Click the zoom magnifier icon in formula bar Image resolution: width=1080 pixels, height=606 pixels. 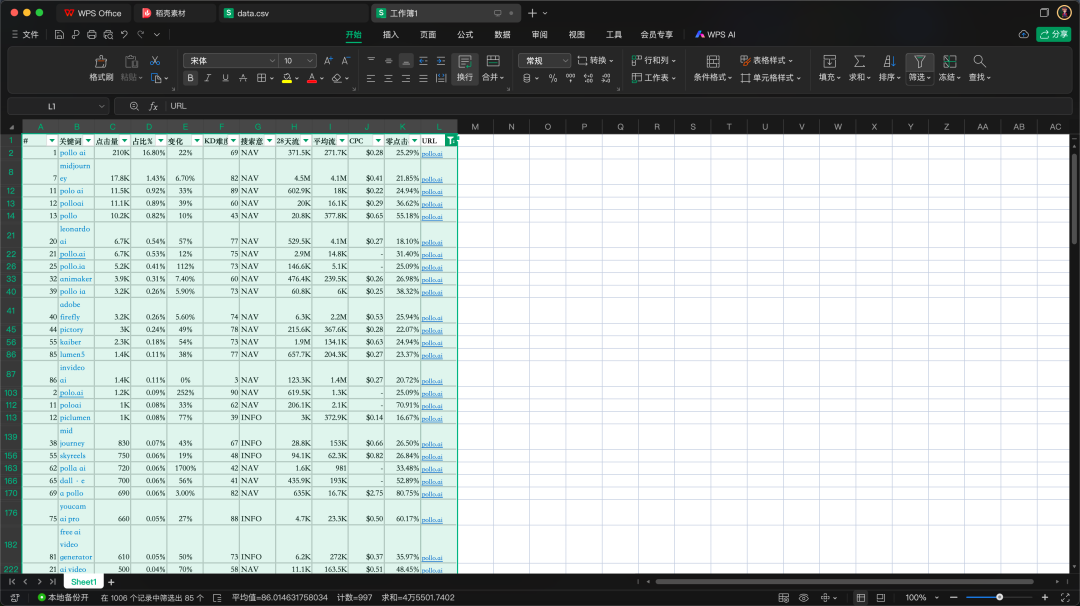coord(134,106)
